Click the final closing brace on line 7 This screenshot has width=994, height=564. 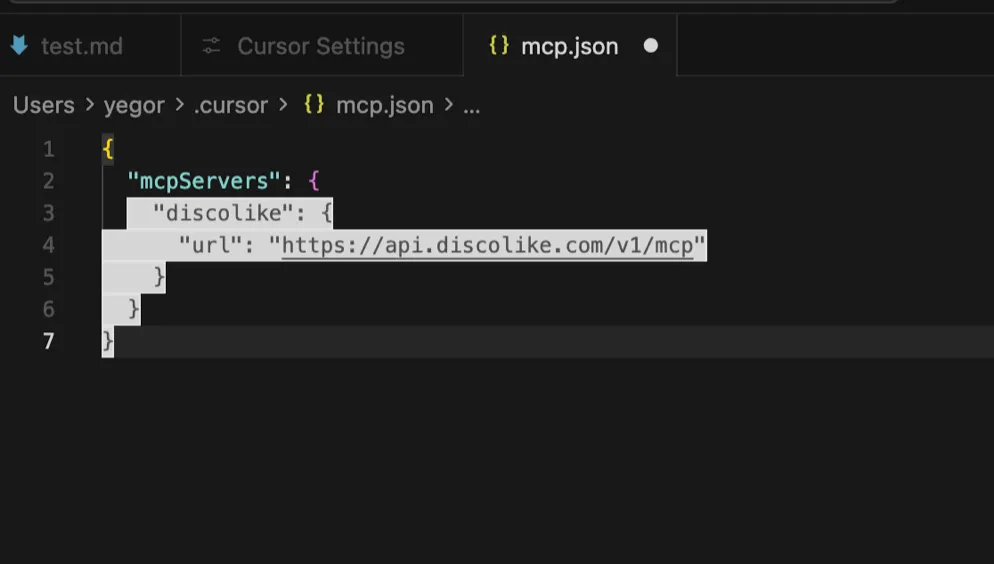108,341
